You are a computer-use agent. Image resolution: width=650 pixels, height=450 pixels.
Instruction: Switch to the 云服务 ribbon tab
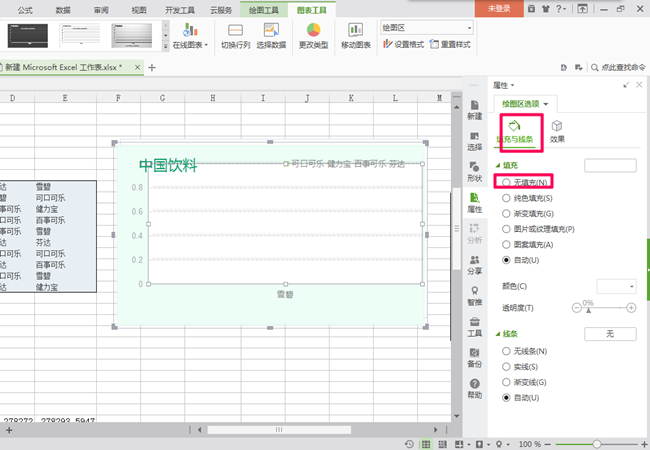pos(221,10)
